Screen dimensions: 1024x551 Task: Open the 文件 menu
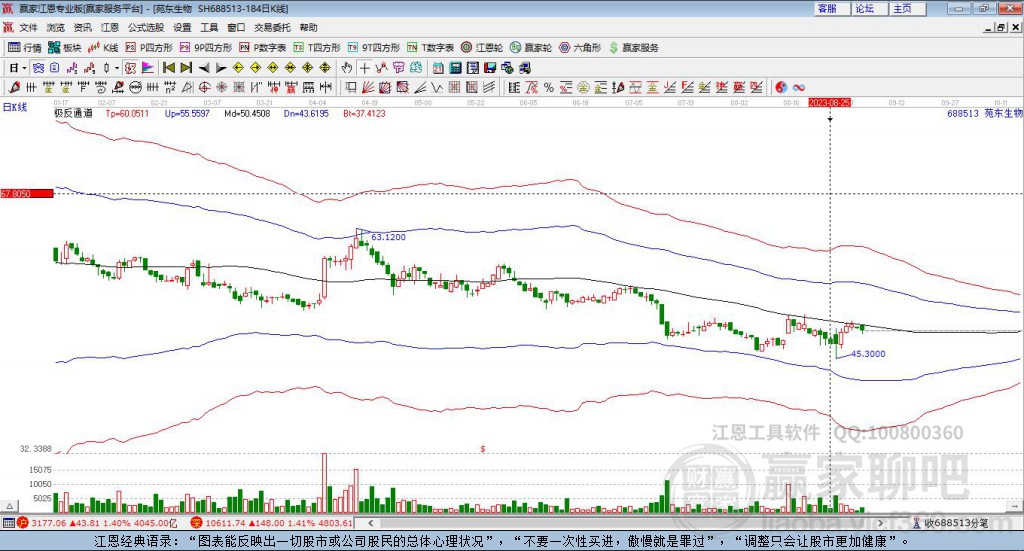tap(29, 27)
